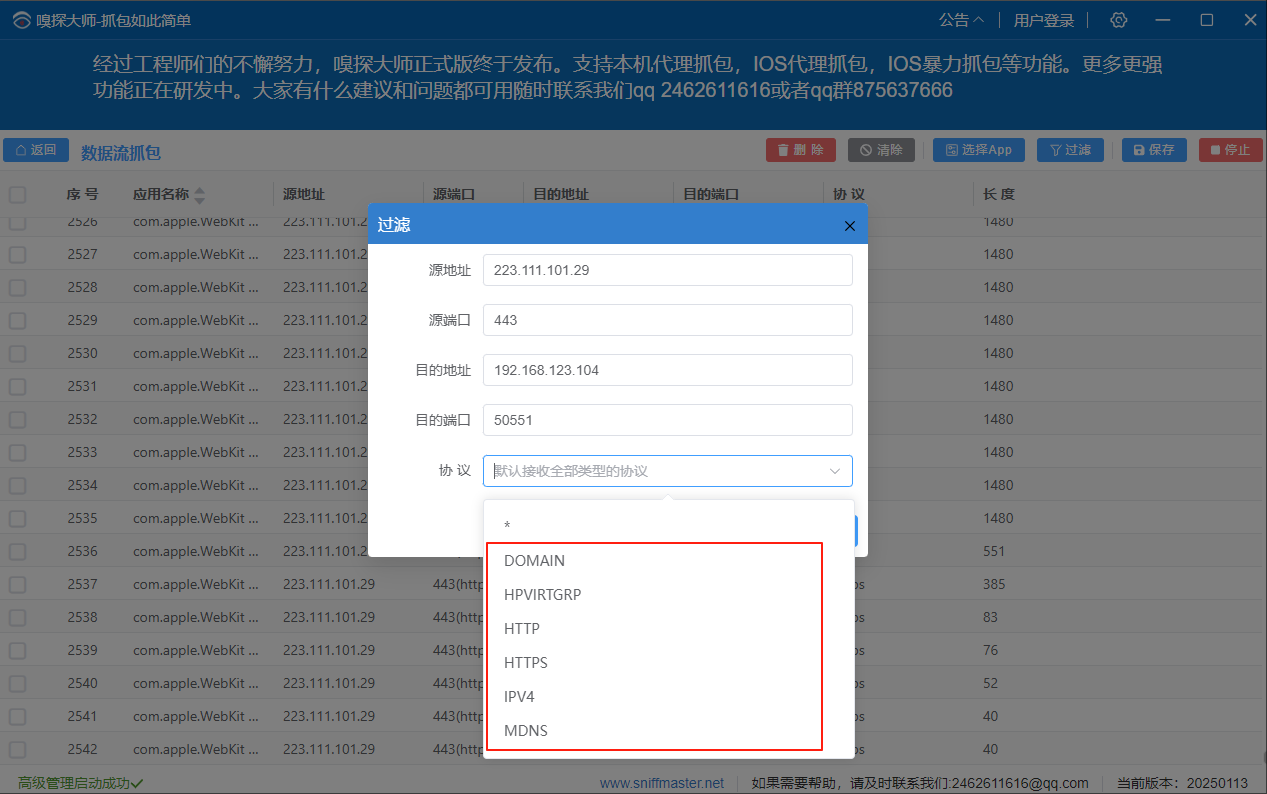The width and height of the screenshot is (1267, 794).
Task: Select HPVIRTGRP from protocol list
Action: click(x=669, y=595)
